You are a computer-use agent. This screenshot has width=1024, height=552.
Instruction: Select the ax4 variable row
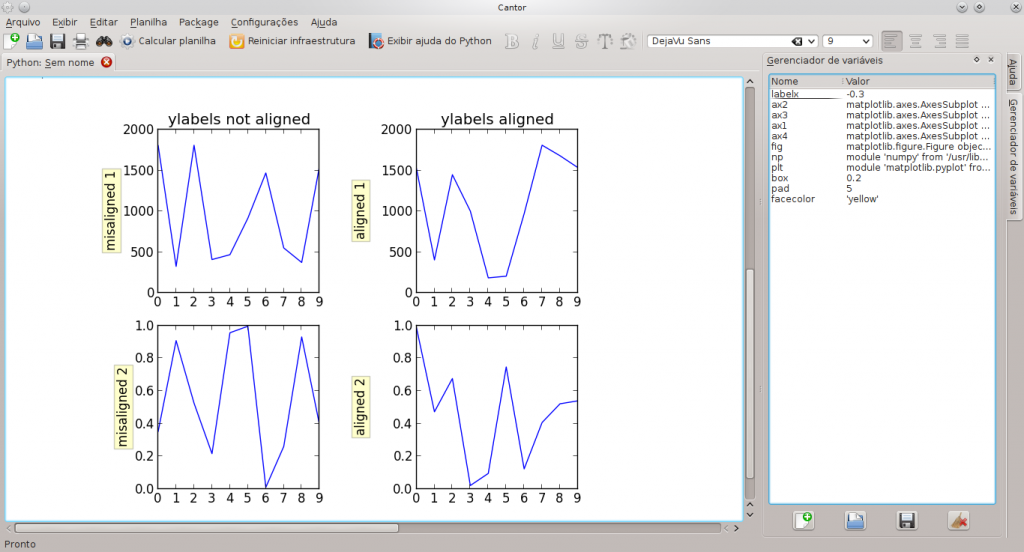coord(882,136)
